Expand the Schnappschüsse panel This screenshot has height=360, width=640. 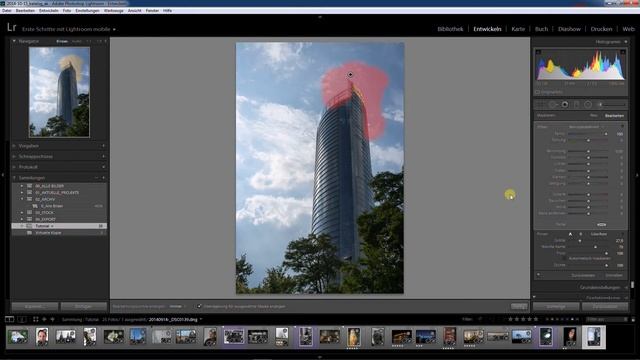pyautogui.click(x=14, y=156)
